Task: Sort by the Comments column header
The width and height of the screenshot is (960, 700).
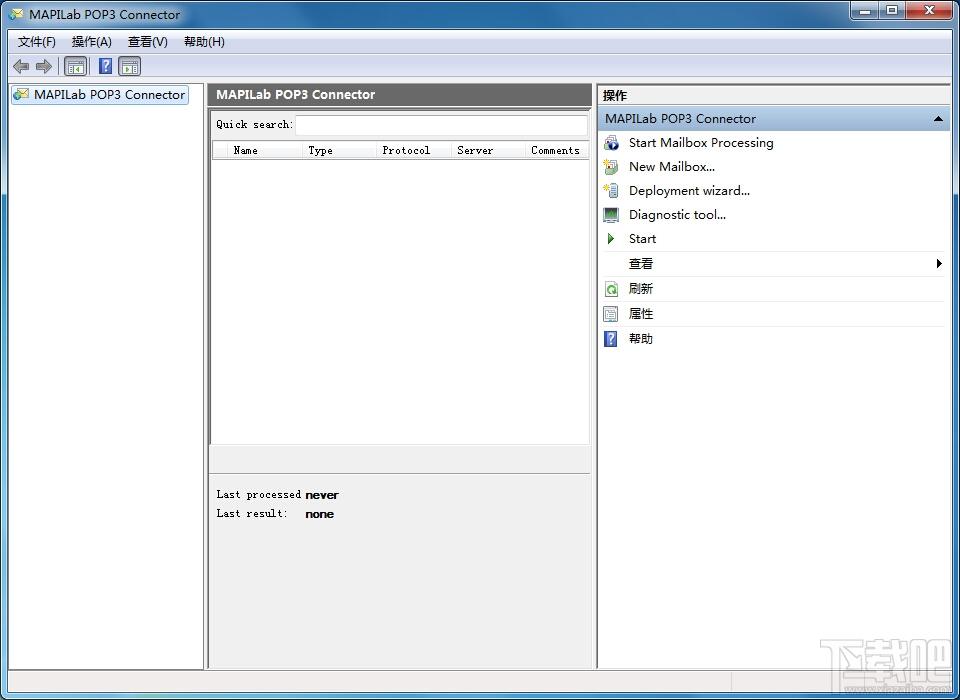Action: (x=557, y=150)
